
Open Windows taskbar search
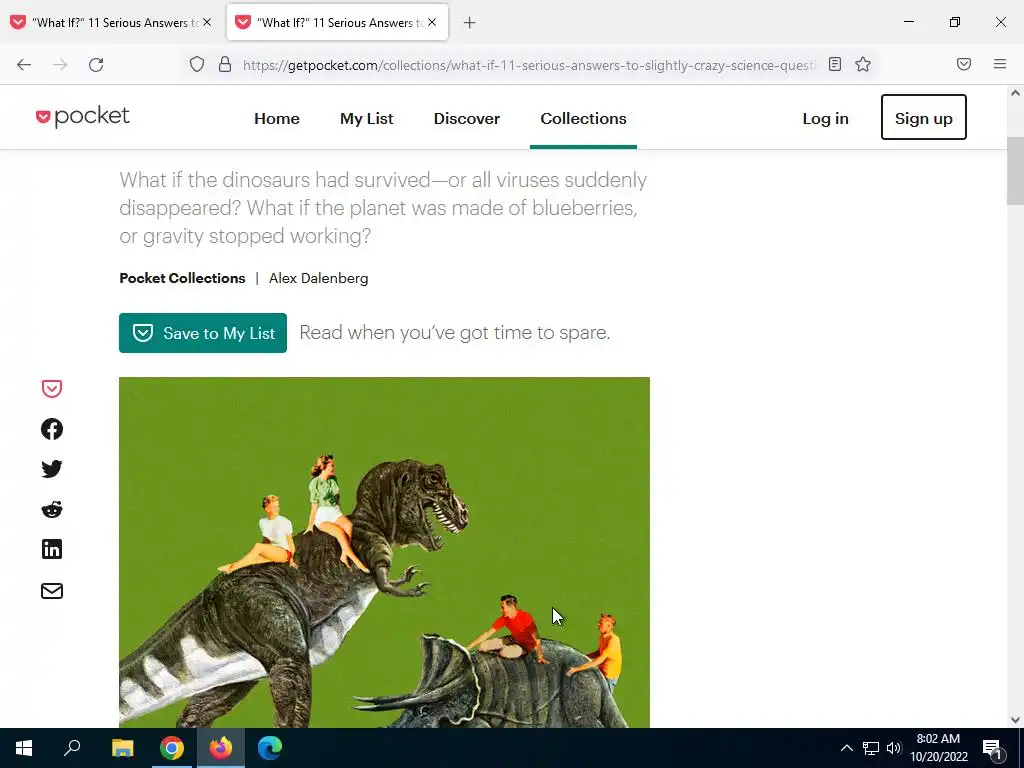coord(72,748)
